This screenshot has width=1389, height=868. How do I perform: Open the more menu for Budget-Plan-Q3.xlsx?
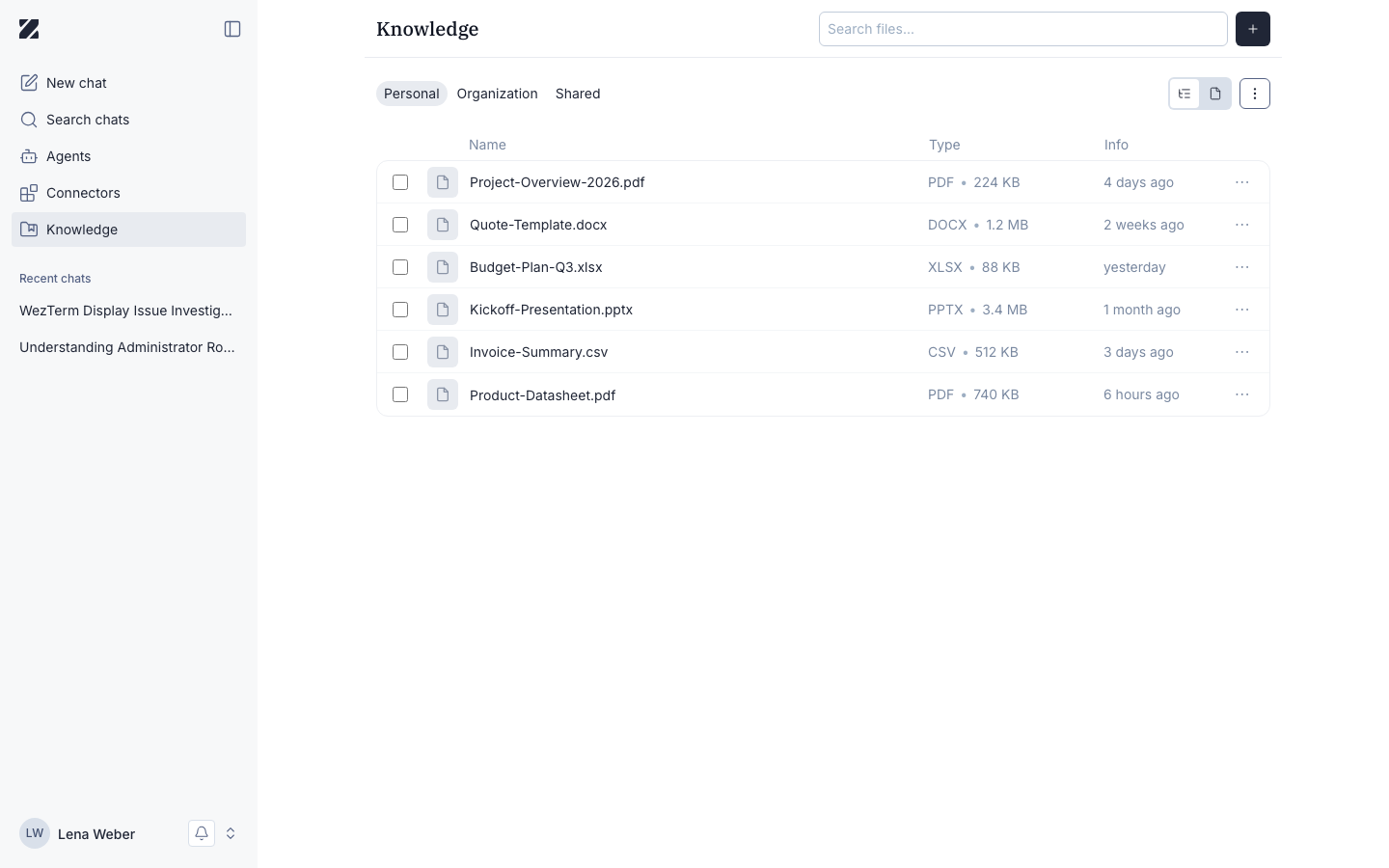pyautogui.click(x=1242, y=267)
